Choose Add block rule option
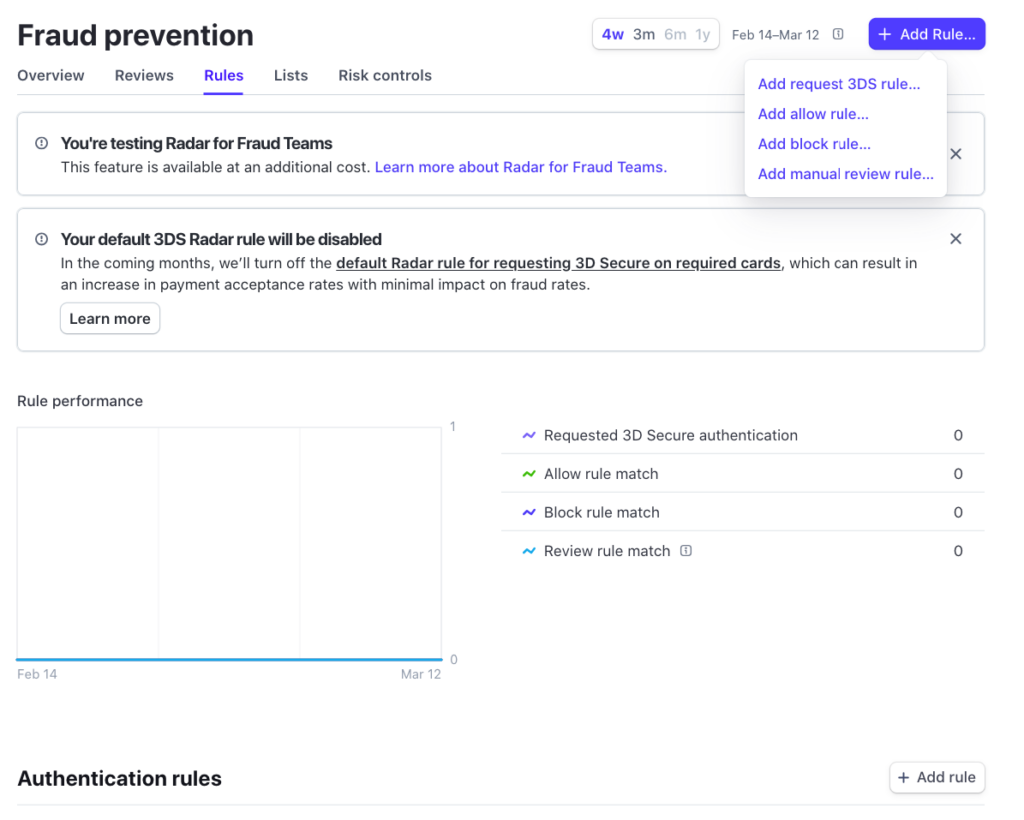The image size is (1024, 820). point(814,144)
